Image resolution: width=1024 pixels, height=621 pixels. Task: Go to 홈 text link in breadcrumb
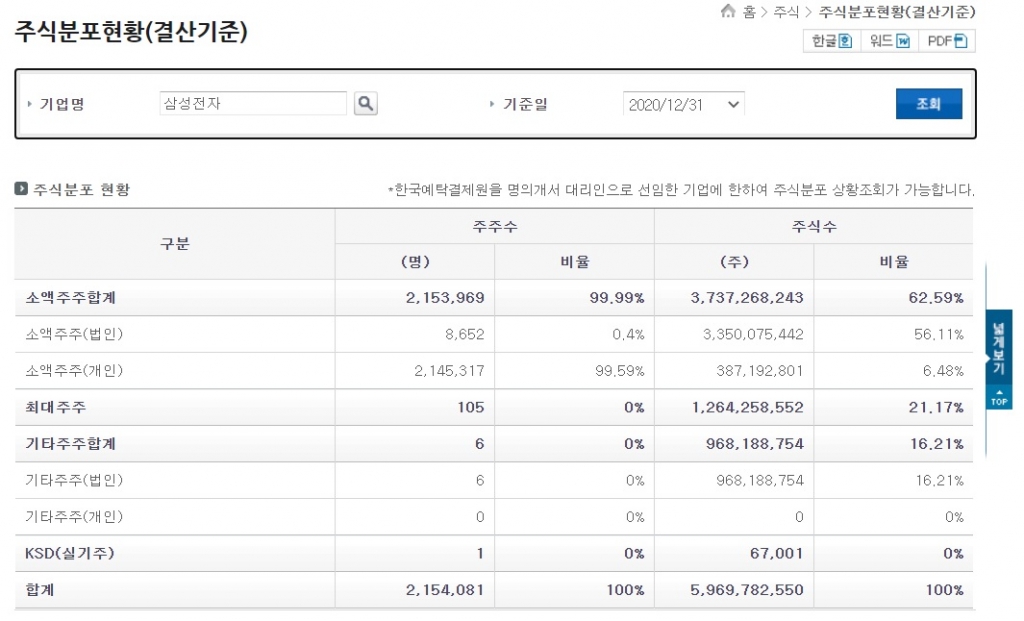[x=749, y=12]
